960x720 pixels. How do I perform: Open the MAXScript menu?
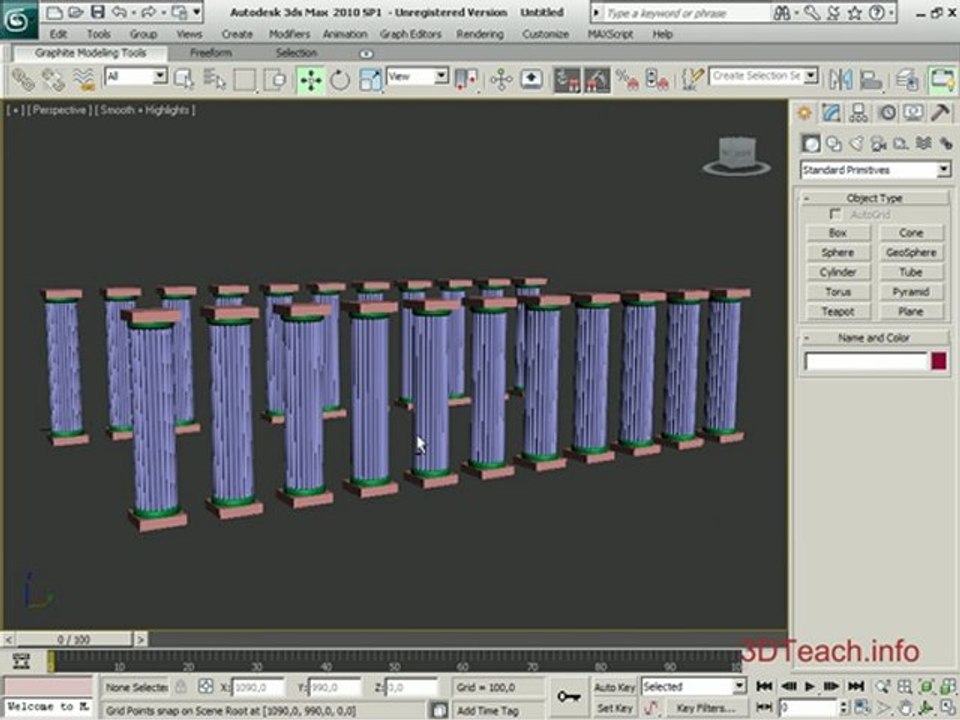pyautogui.click(x=610, y=34)
